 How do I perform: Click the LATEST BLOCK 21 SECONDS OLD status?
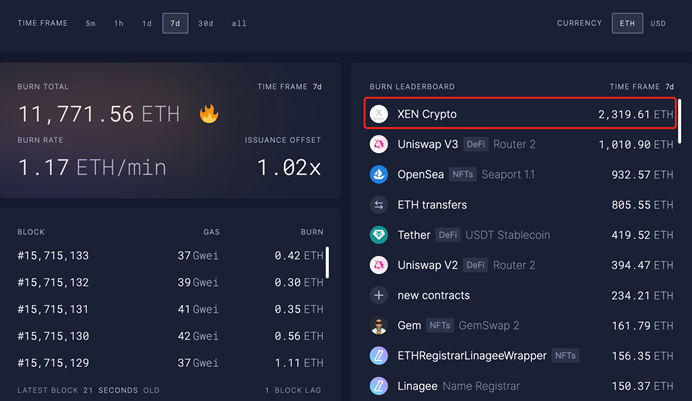(89, 390)
